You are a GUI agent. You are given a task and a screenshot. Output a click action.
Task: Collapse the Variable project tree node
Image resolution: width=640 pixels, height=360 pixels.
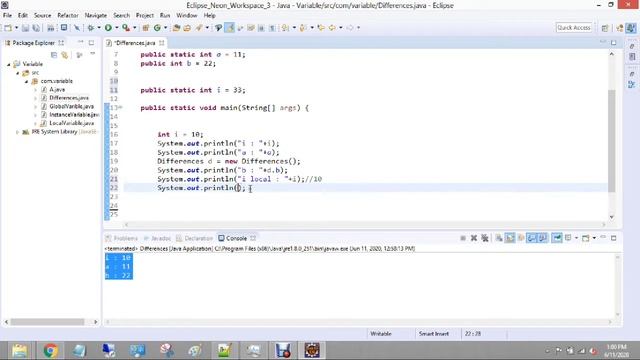9,64
